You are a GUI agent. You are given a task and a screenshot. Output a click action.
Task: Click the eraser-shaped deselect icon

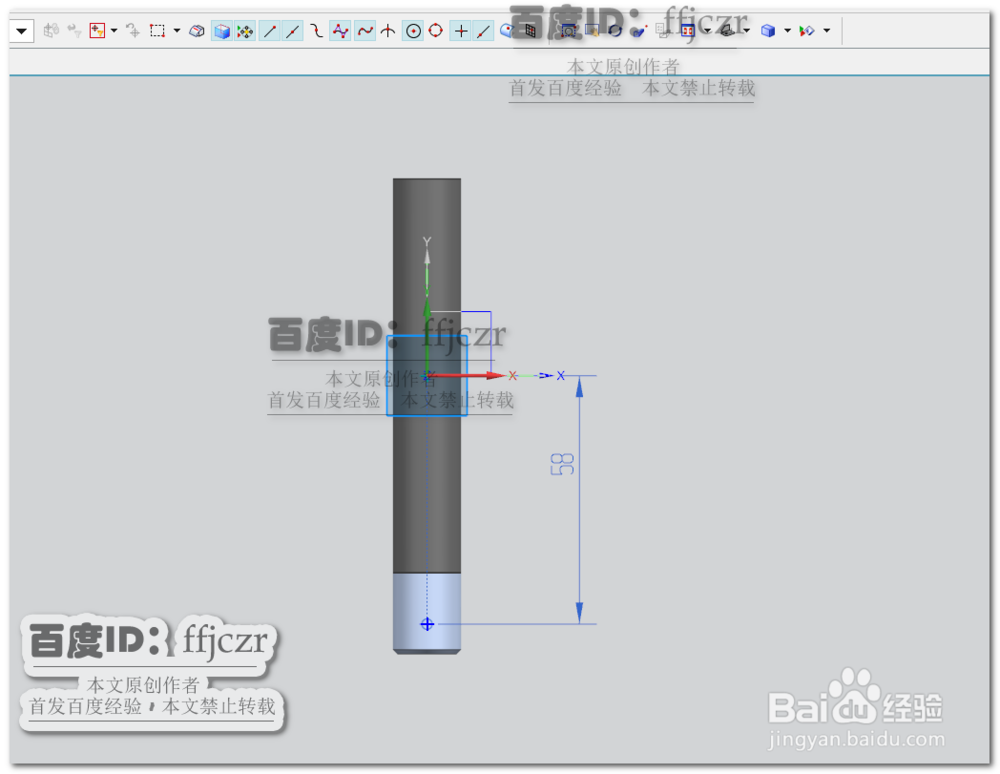(197, 31)
